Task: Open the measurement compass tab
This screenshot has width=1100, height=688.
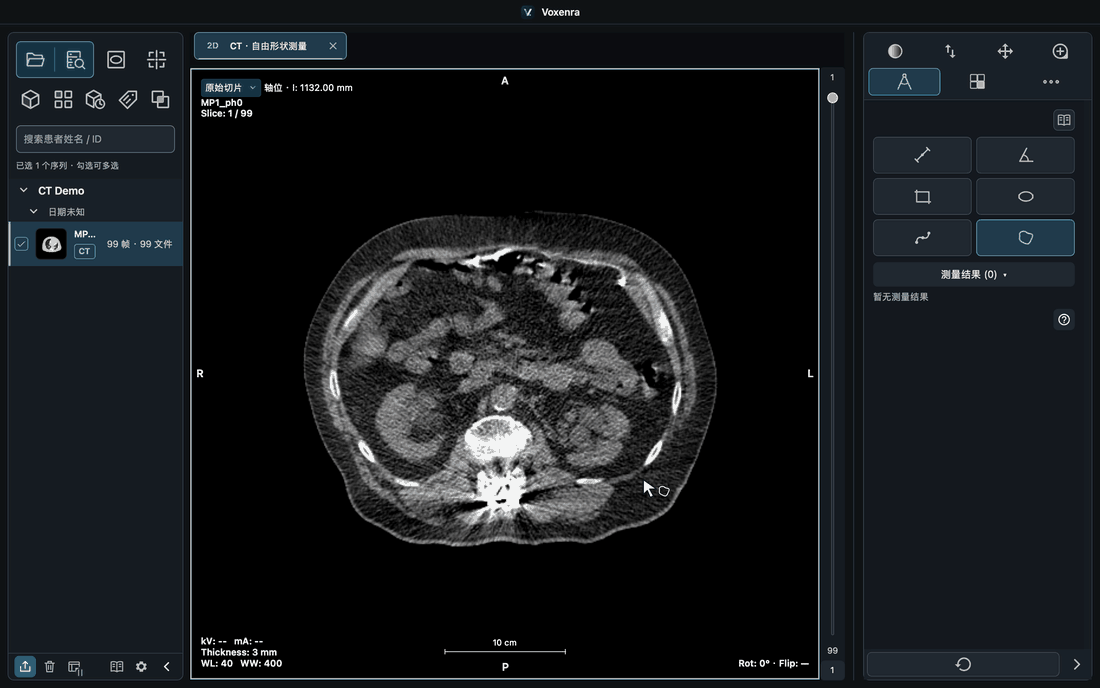Action: point(904,82)
